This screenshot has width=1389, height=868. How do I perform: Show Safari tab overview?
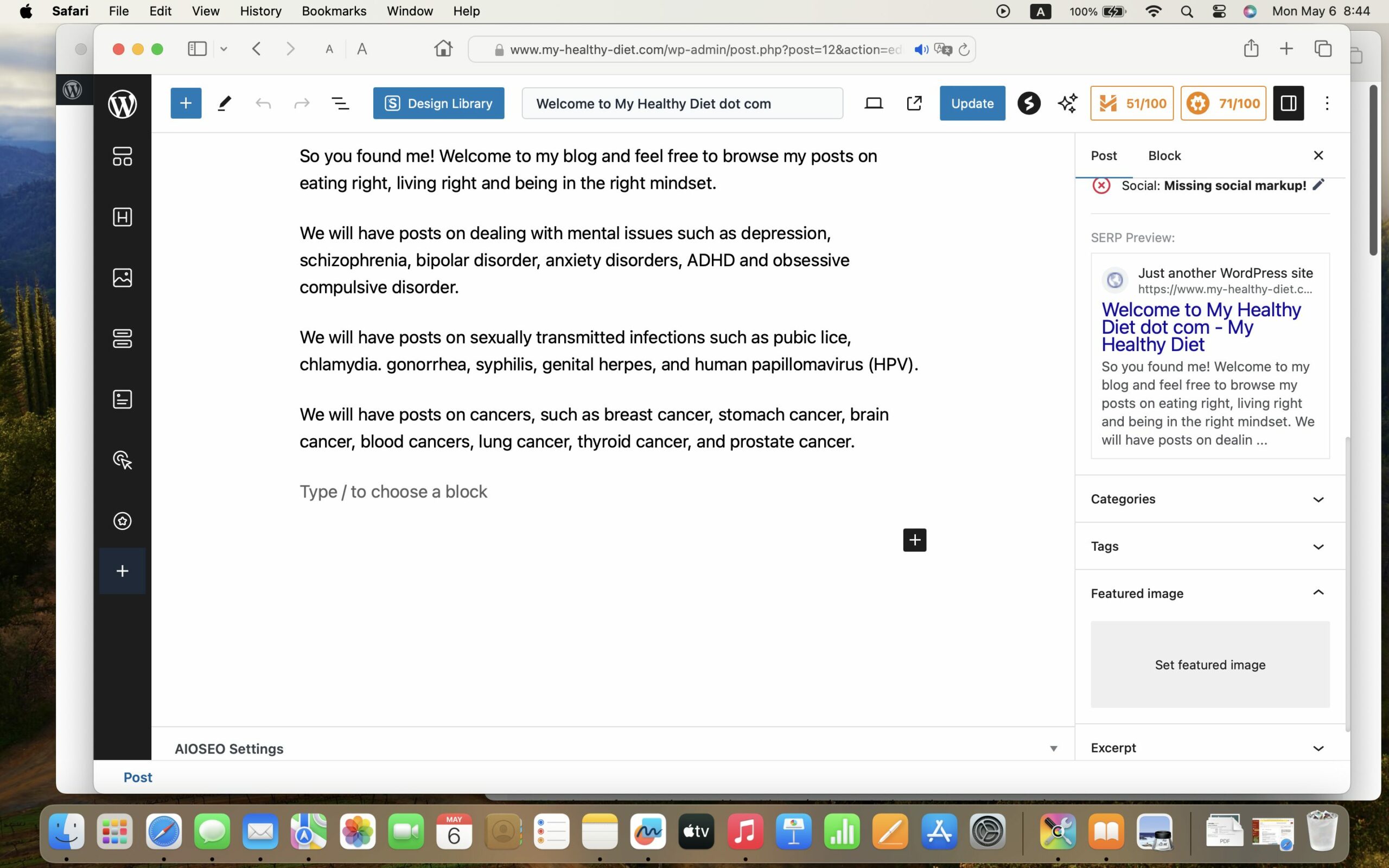(1323, 49)
